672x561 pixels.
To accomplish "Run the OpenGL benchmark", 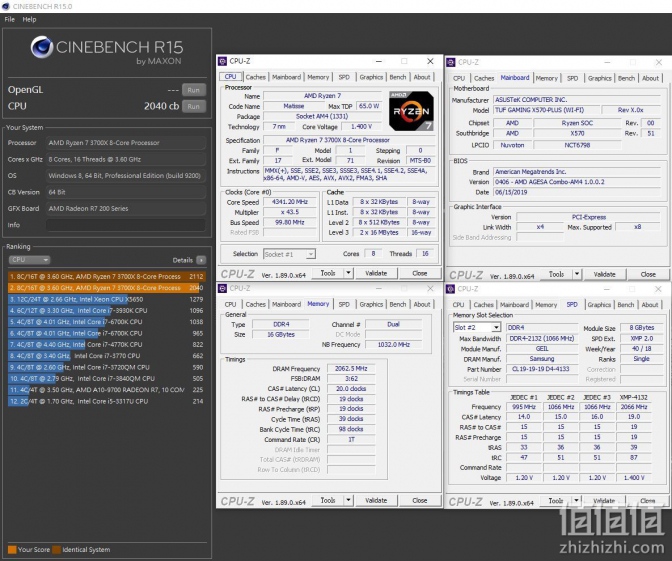I will (x=193, y=90).
